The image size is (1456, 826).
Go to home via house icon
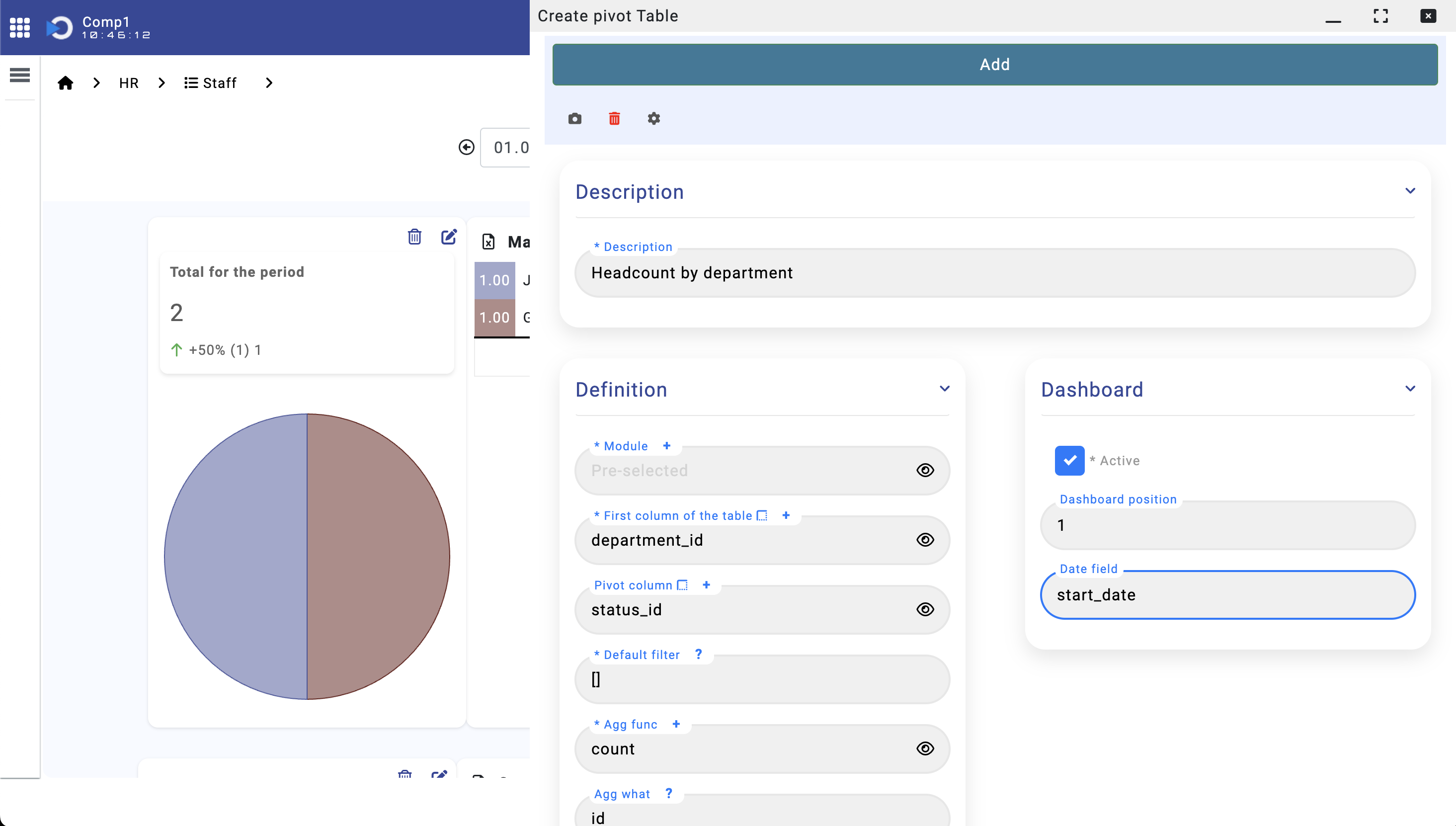tap(65, 83)
